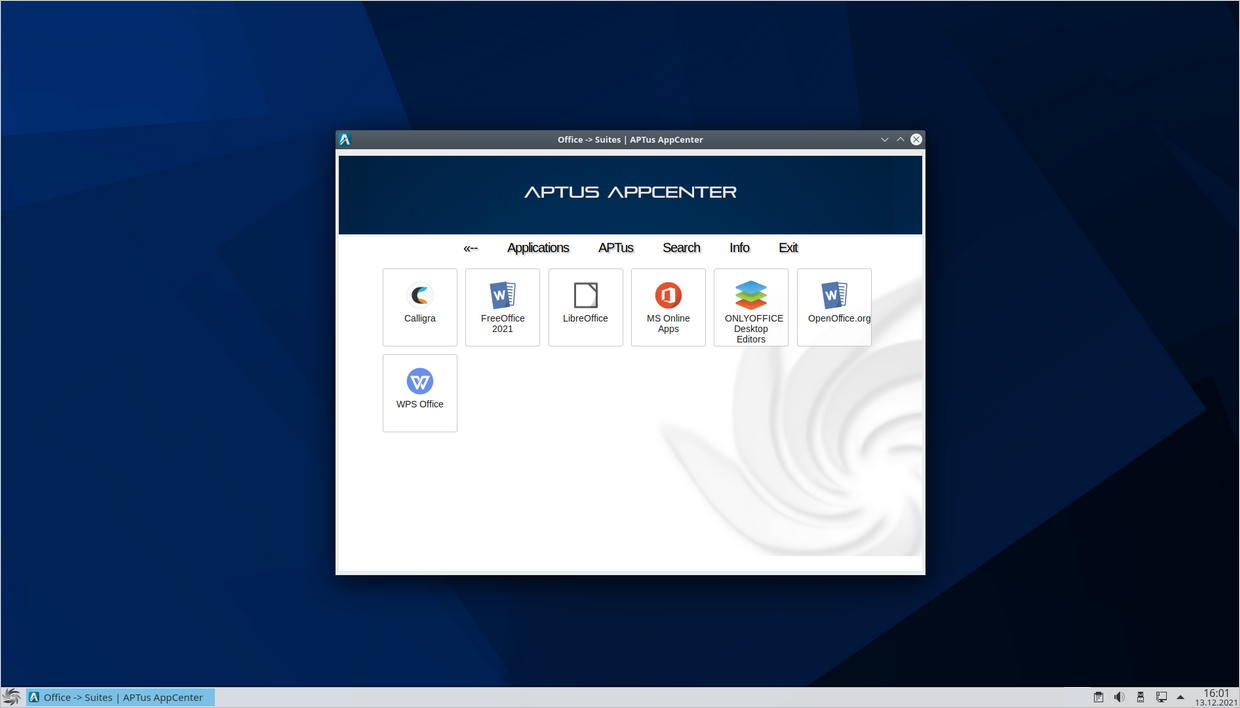
Task: Click the volume icon in the system tray
Action: 1119,696
